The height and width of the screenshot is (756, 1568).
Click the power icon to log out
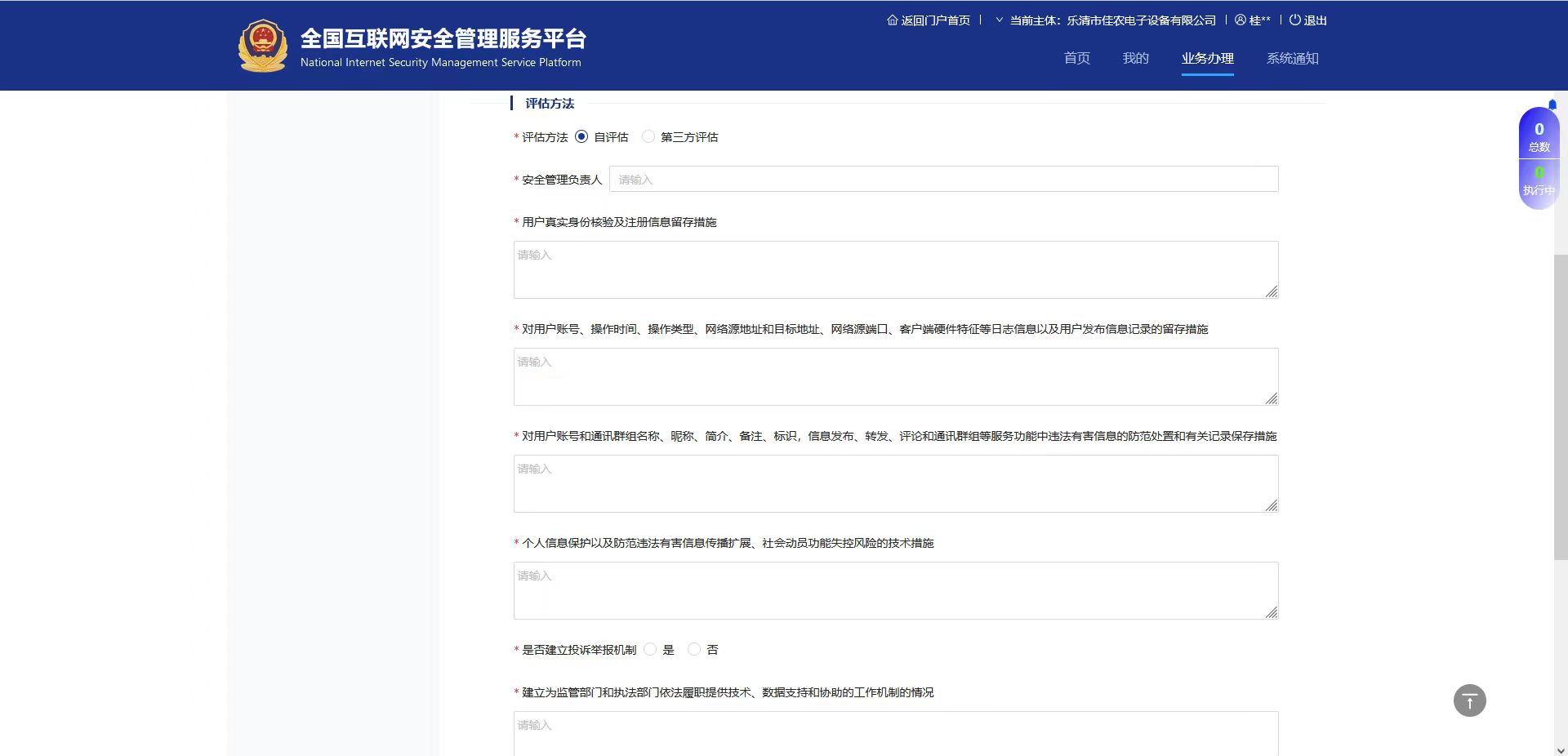click(1294, 20)
